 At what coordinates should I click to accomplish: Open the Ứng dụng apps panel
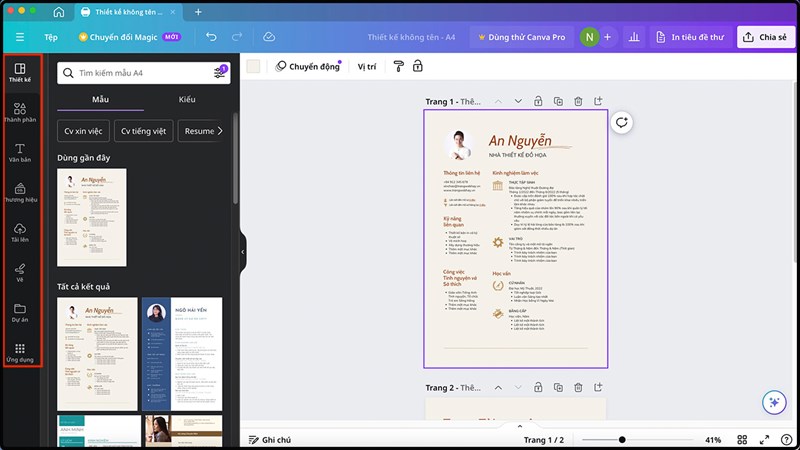pyautogui.click(x=20, y=353)
